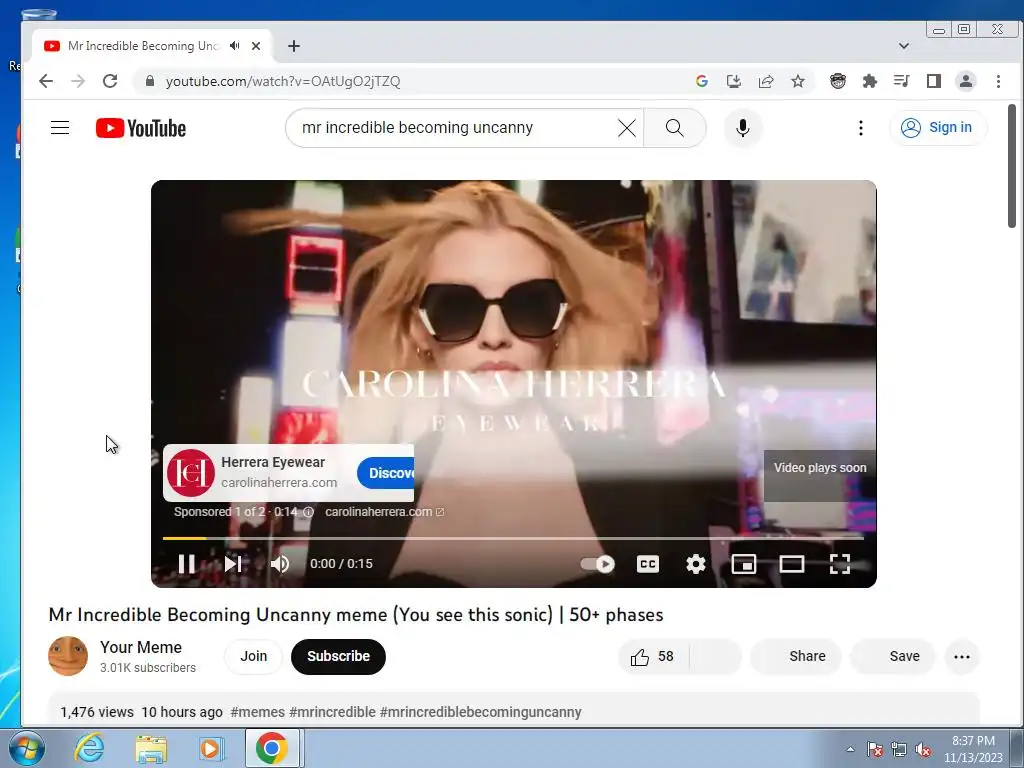Reload the page in Chrome
This screenshot has width=1024, height=768.
click(x=110, y=81)
